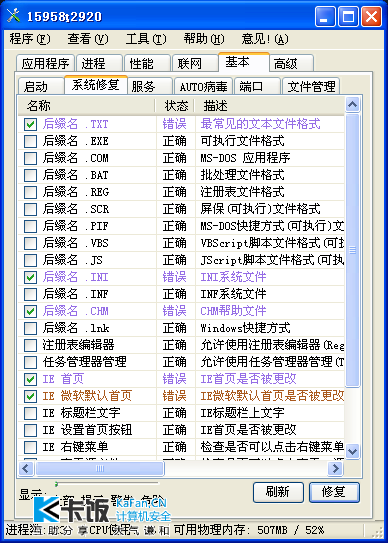Click the MS-DOS 应用程序 description

(x=245, y=158)
